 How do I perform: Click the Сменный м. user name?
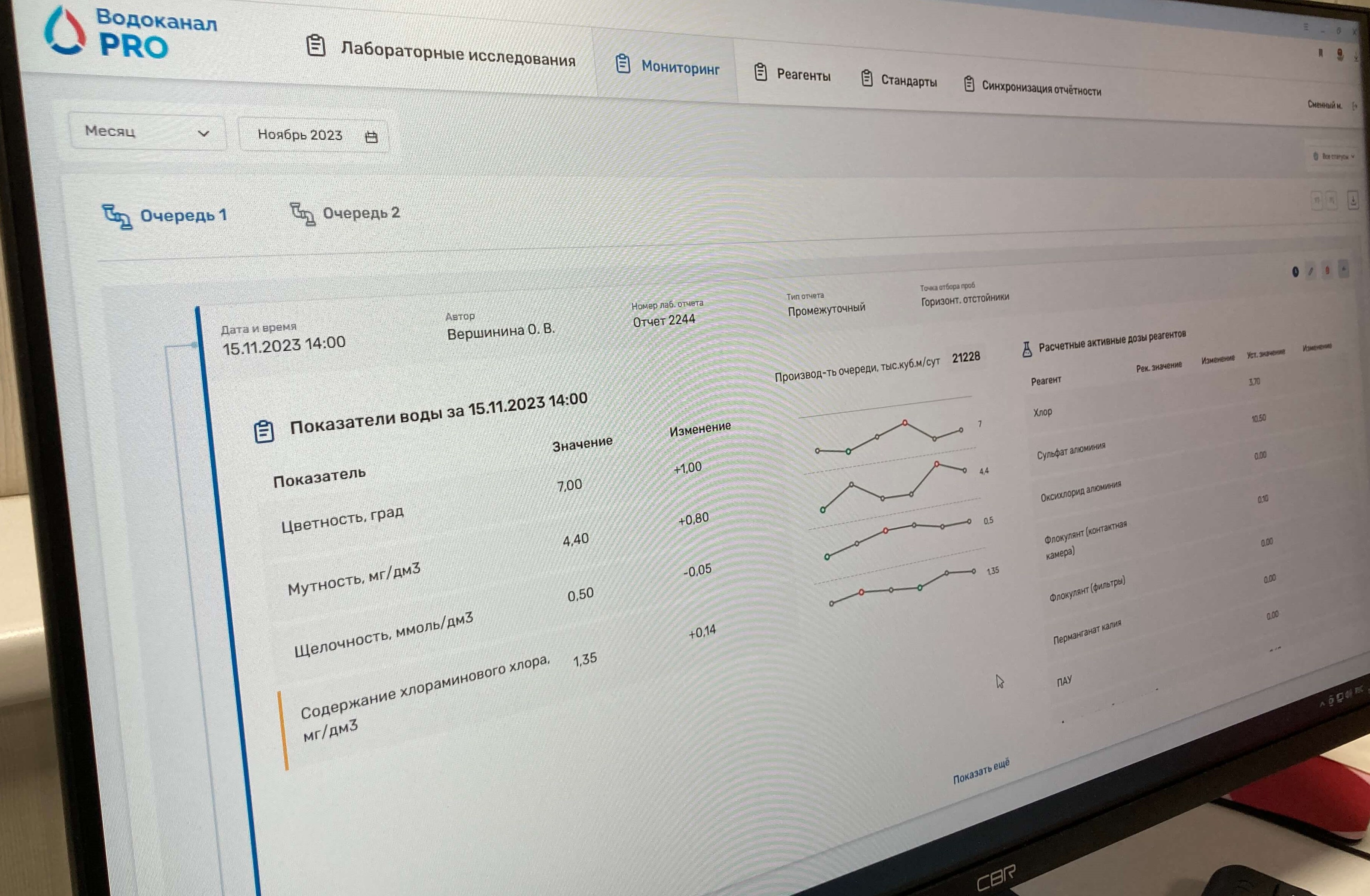pos(1324,105)
